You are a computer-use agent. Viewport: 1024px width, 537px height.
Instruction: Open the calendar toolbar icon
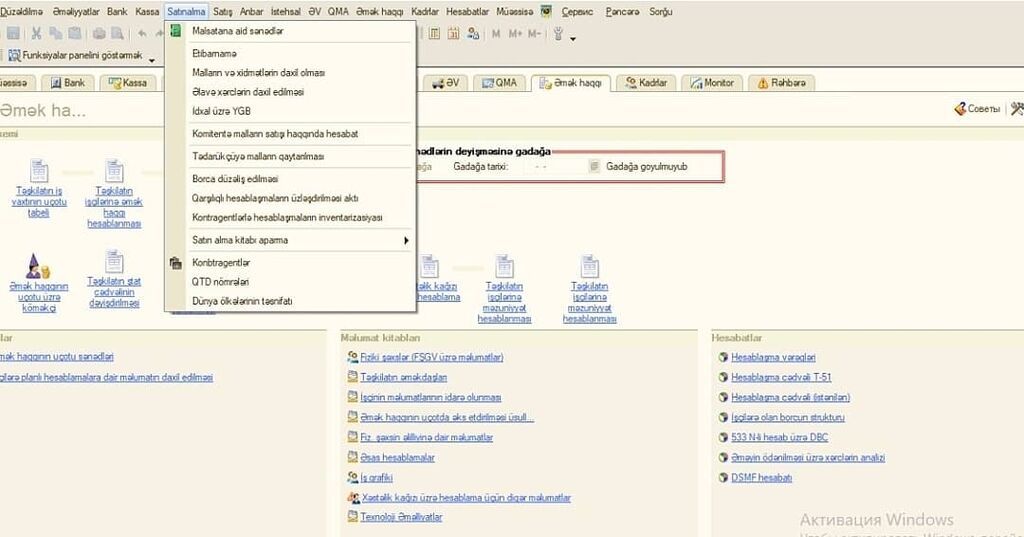pyautogui.click(x=453, y=33)
